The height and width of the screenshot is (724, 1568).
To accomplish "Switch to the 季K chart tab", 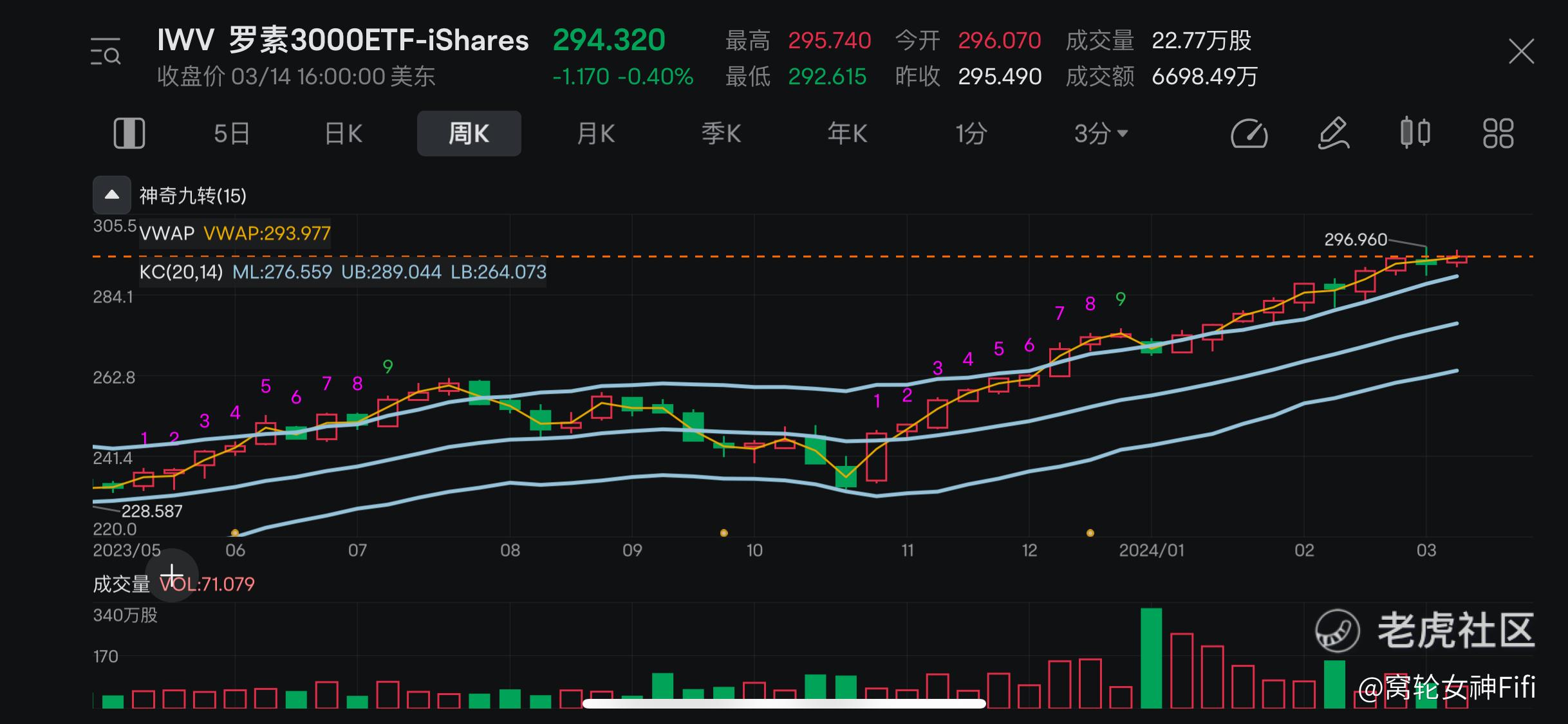I will [722, 134].
